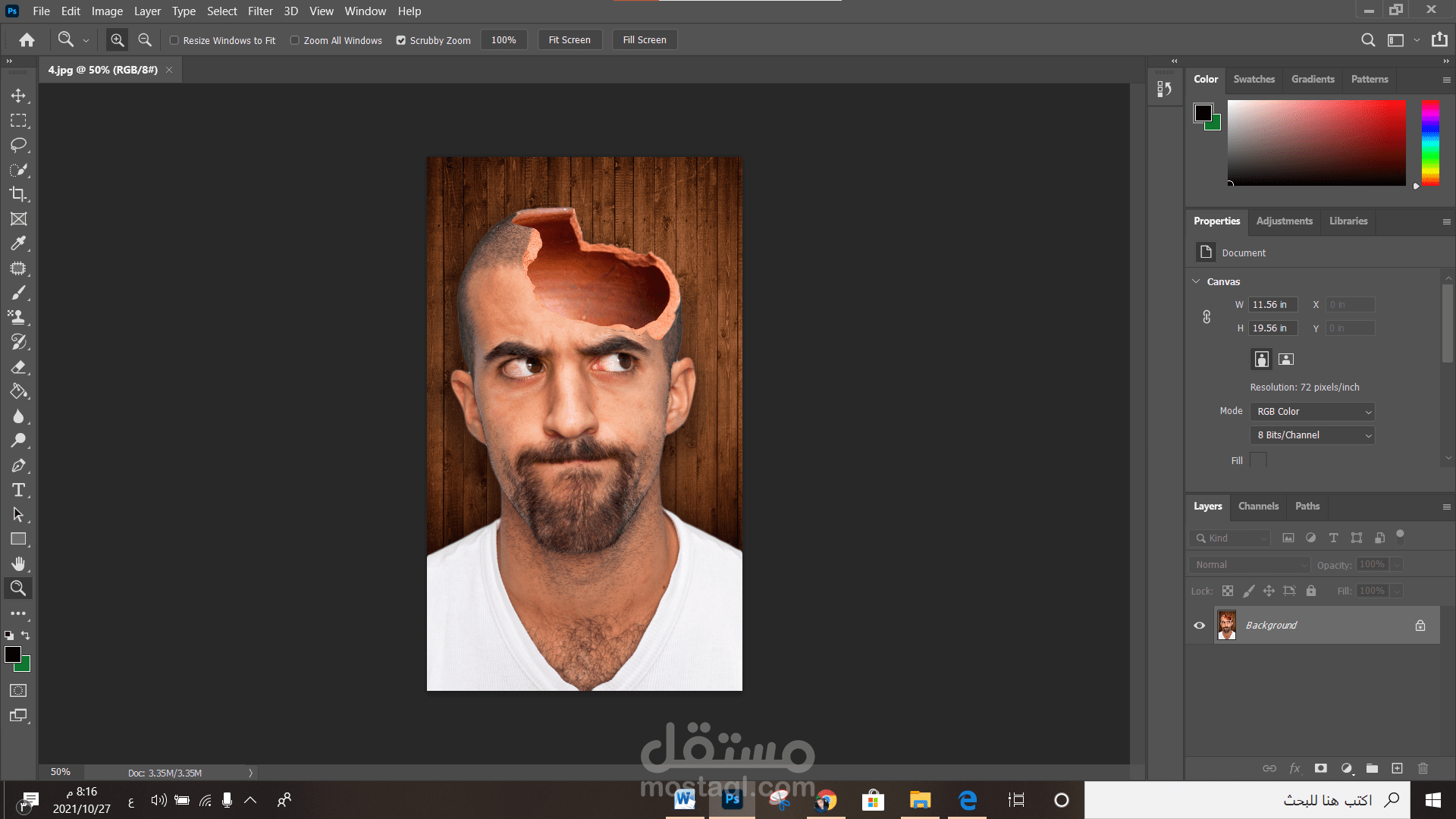Choose the Horizontal Type tool
Screen dimensions: 1456x819
pyautogui.click(x=18, y=490)
